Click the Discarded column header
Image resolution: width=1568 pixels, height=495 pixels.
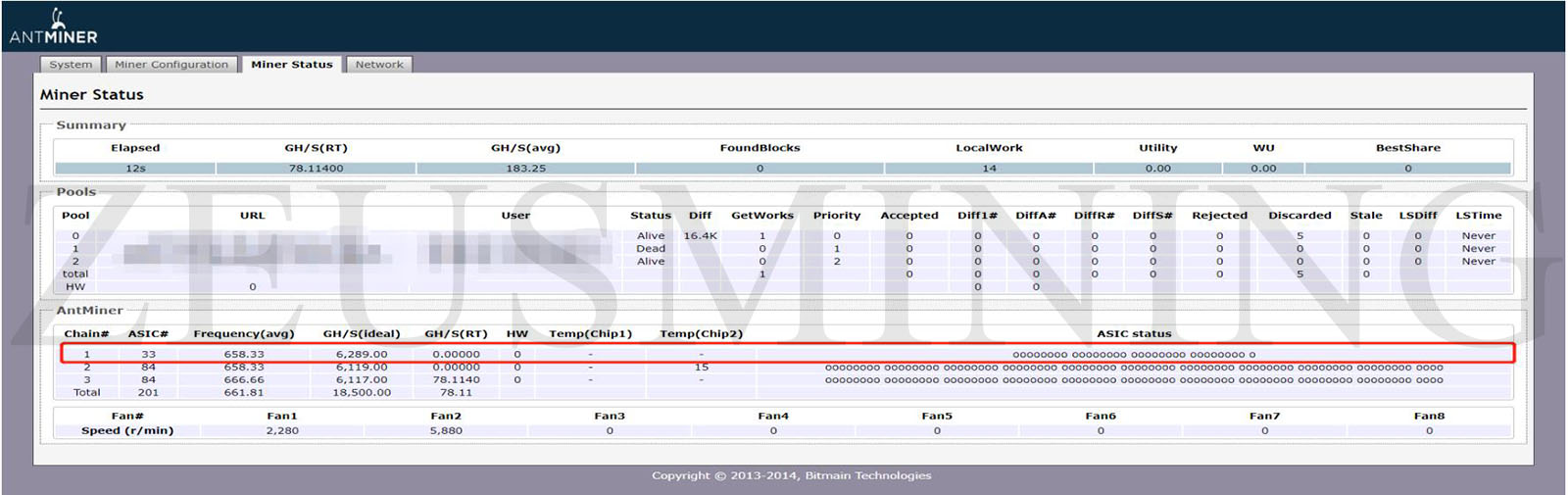1299,216
